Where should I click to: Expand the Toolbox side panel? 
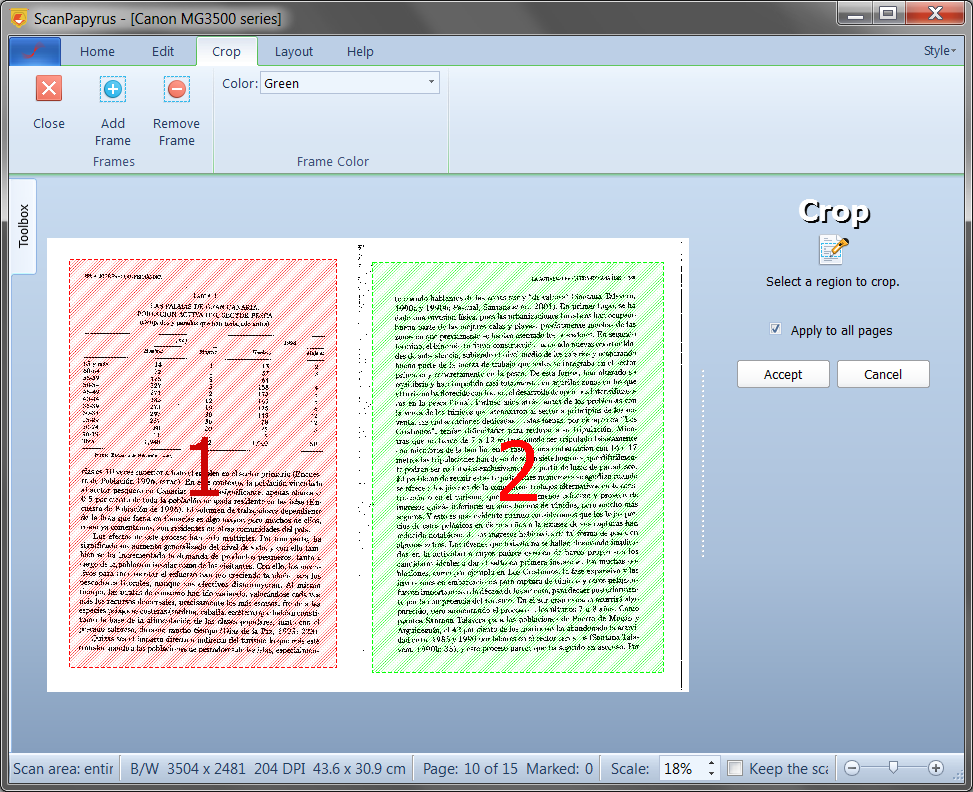click(24, 226)
